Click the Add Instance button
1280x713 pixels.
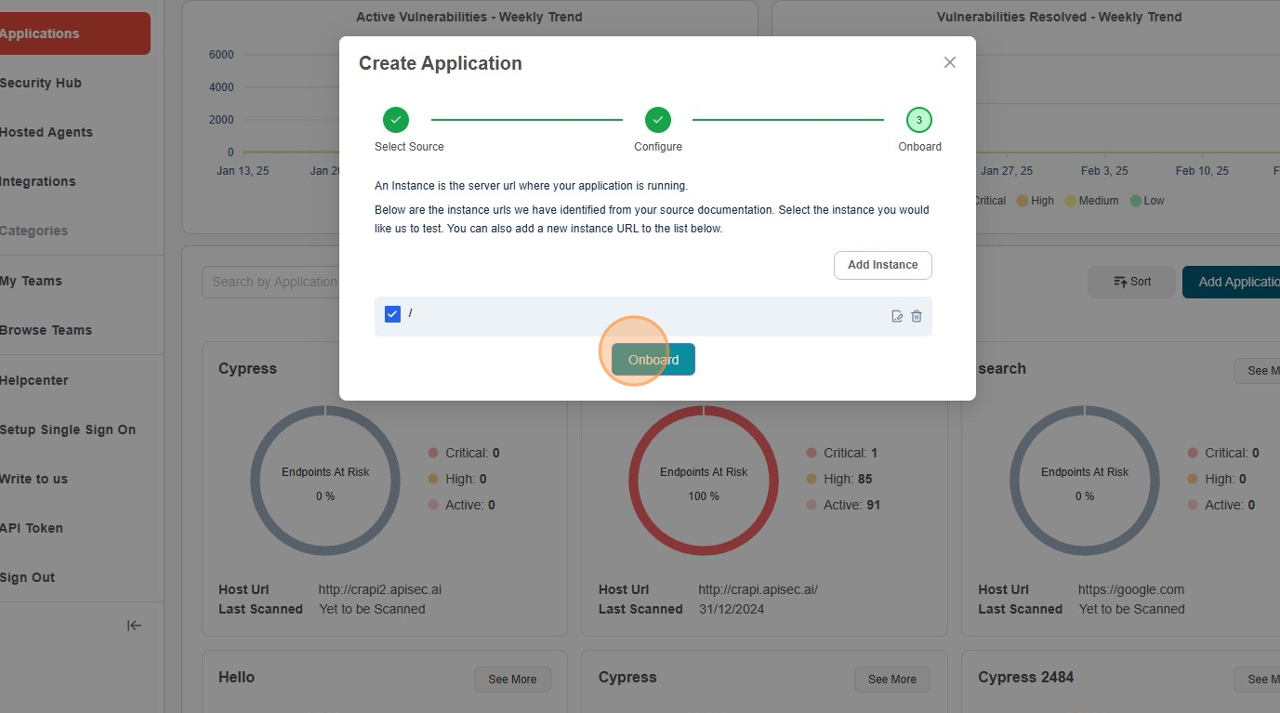pos(882,265)
